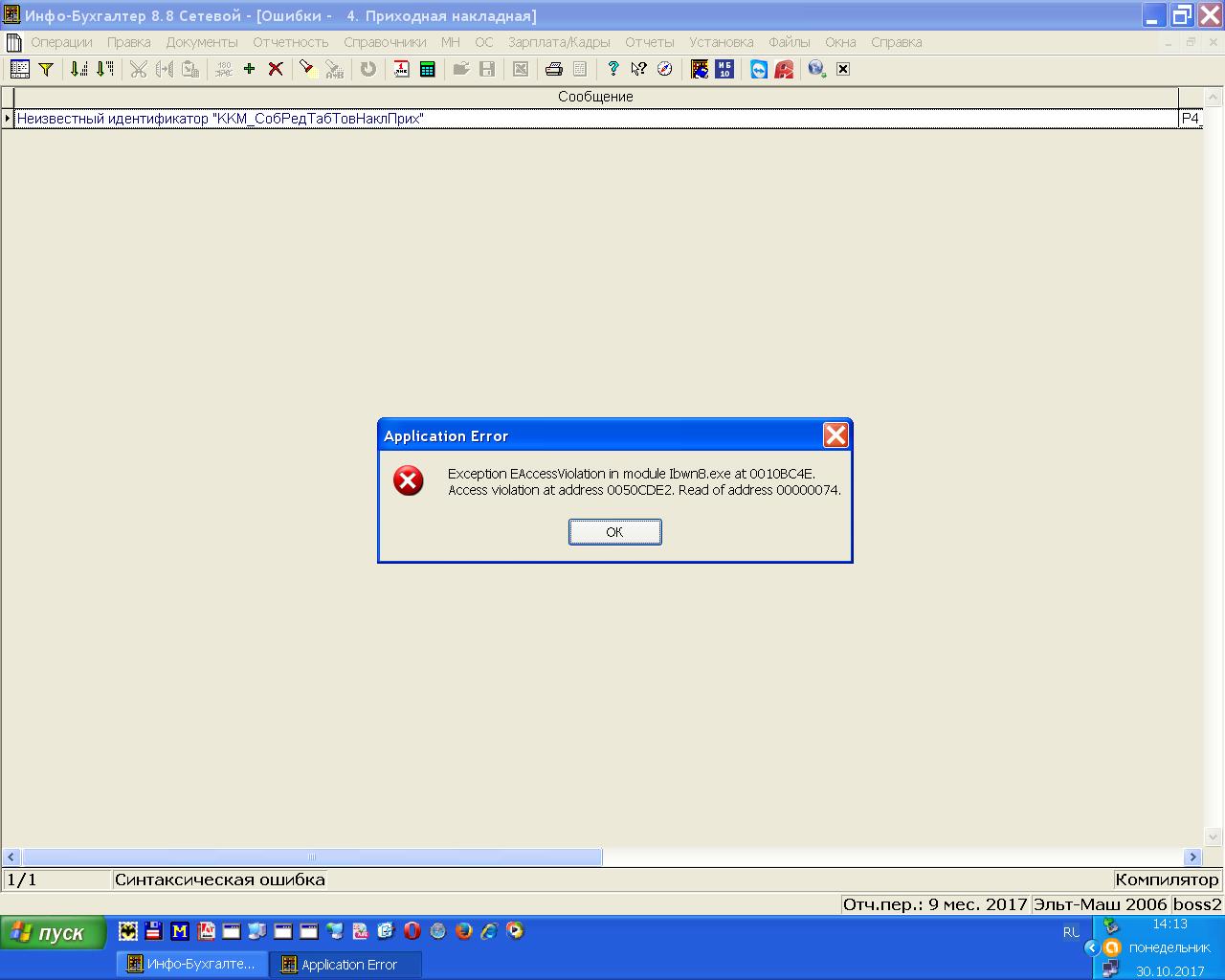The width and height of the screenshot is (1225, 980).
Task: Launch Internet Explorer from quick launch
Action: [x=490, y=930]
